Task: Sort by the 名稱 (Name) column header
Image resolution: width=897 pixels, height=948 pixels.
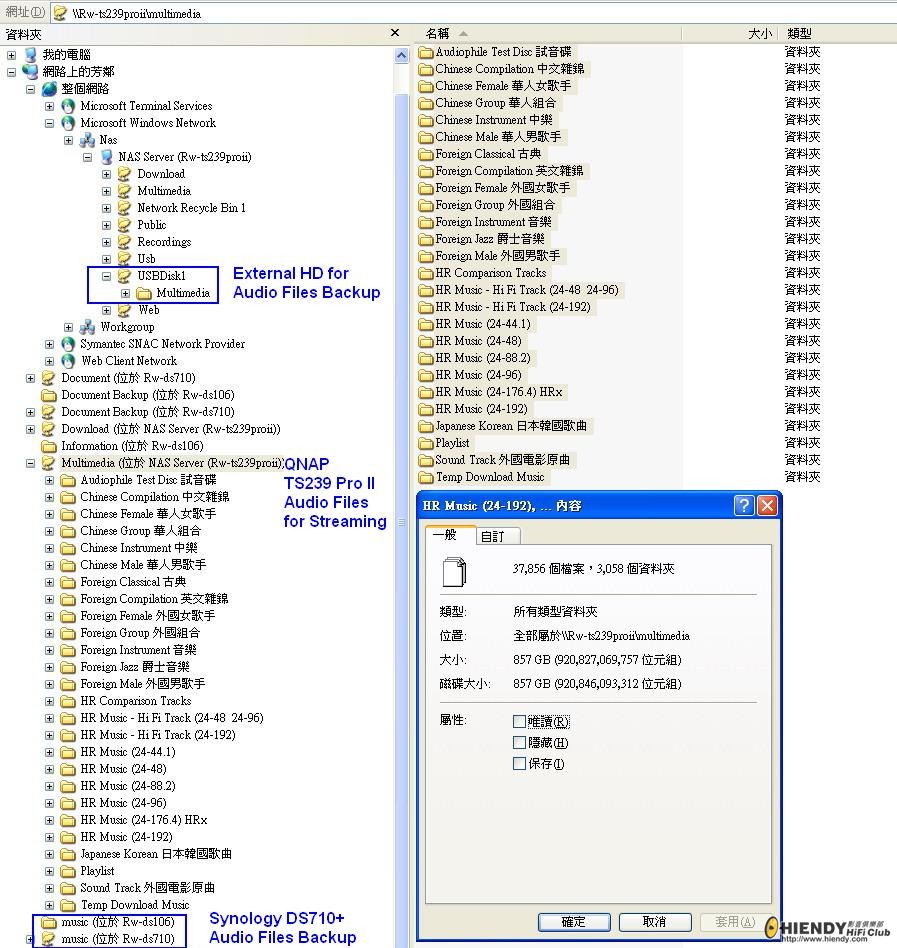Action: [548, 33]
